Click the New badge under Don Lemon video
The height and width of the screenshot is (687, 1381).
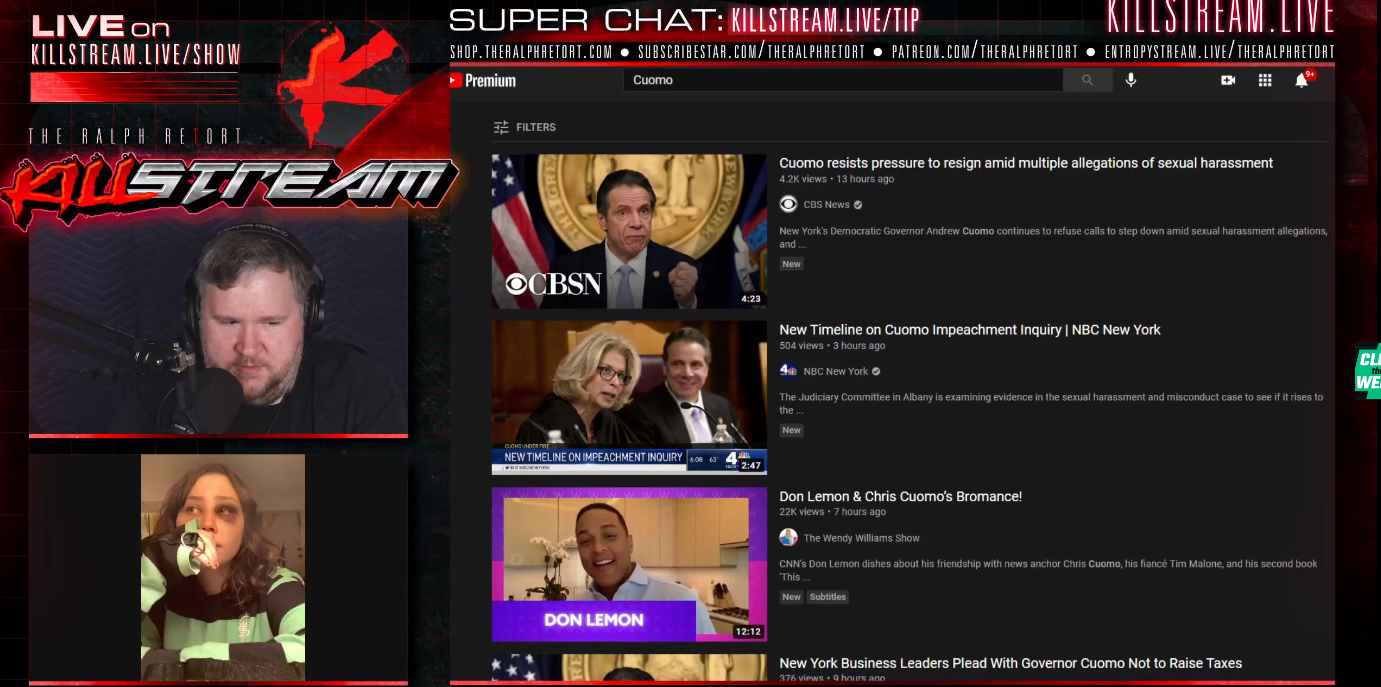[792, 597]
